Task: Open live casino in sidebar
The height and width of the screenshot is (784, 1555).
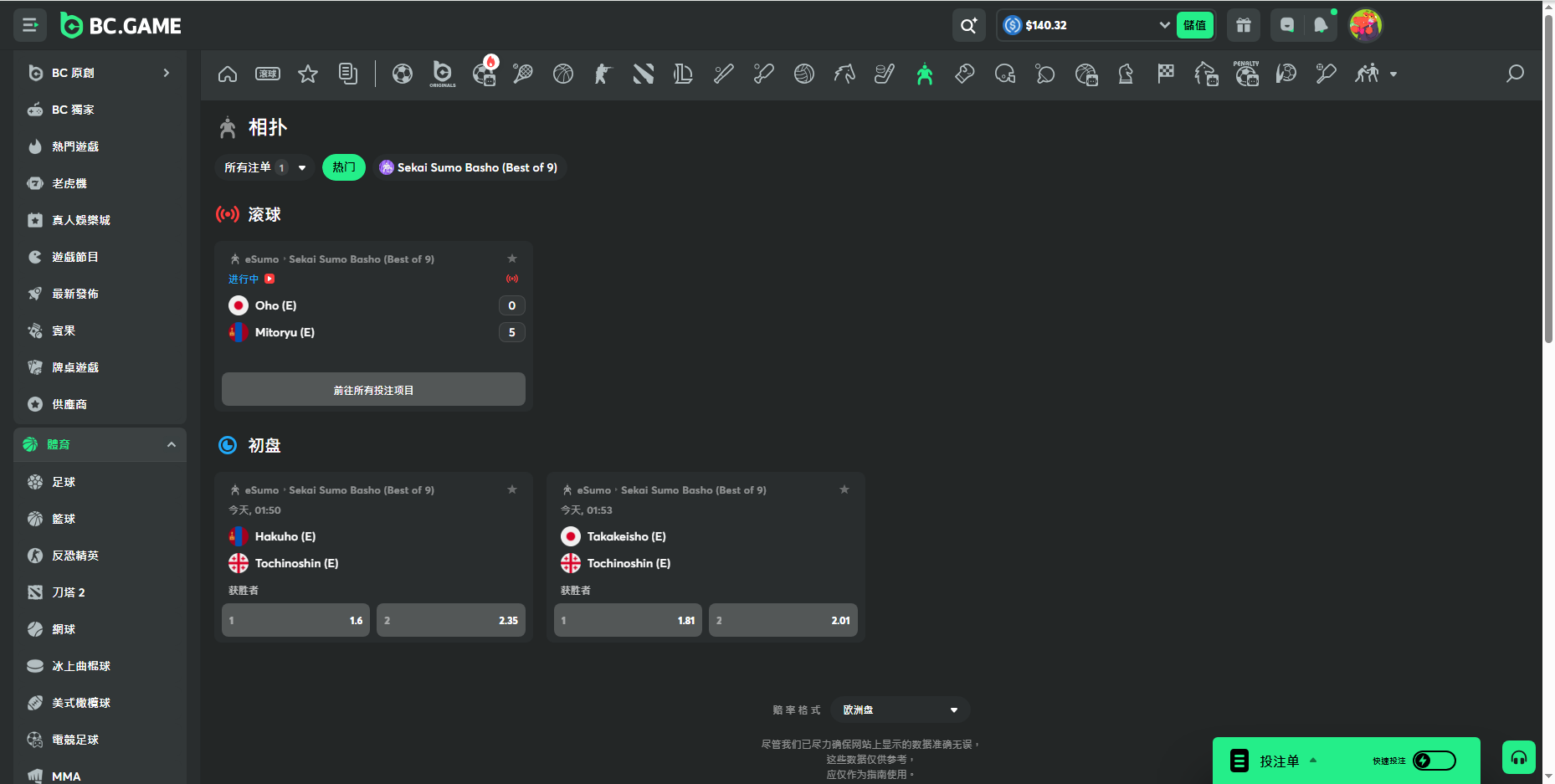Action: click(x=100, y=220)
